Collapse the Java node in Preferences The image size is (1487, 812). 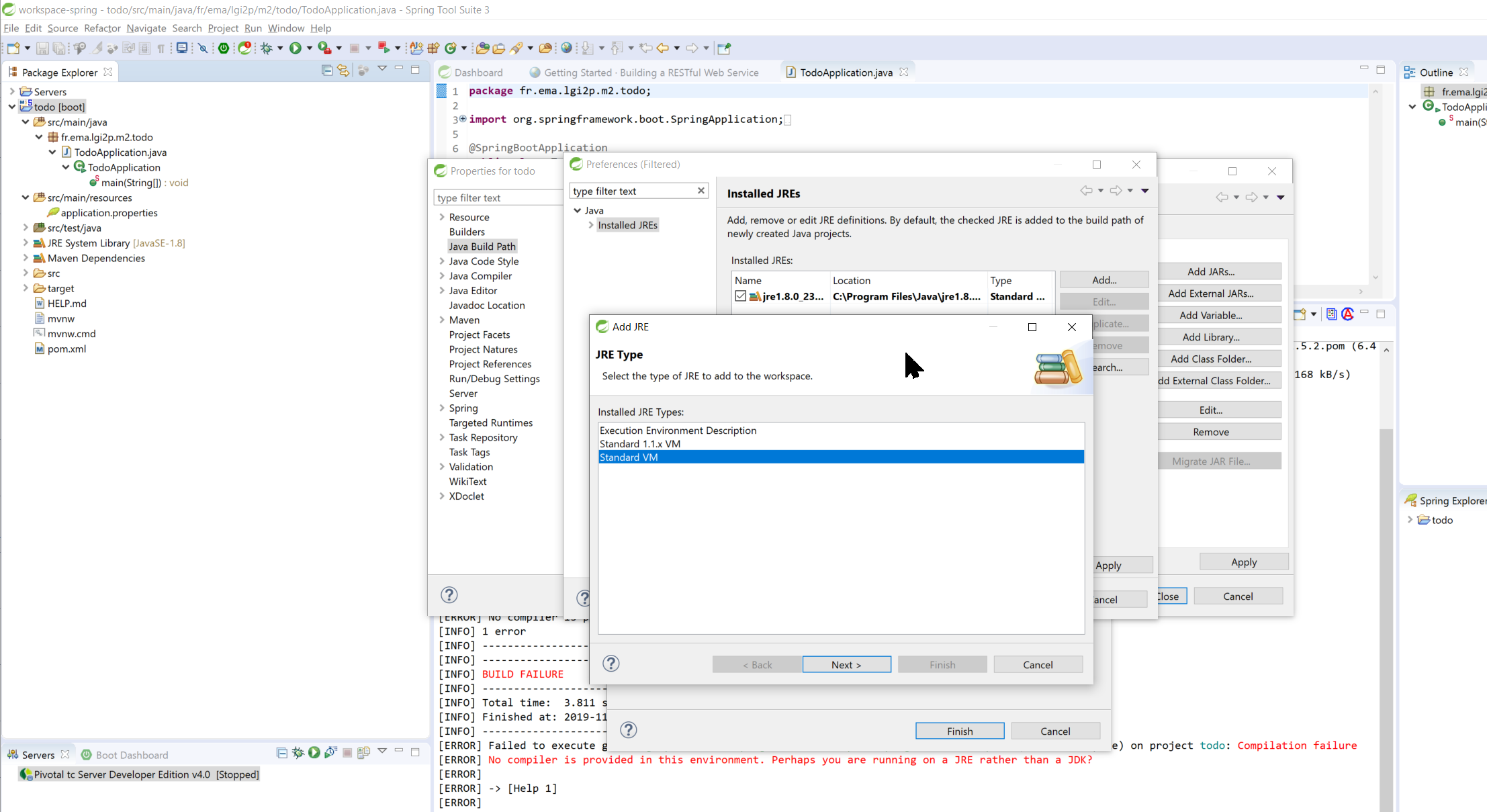(x=577, y=210)
